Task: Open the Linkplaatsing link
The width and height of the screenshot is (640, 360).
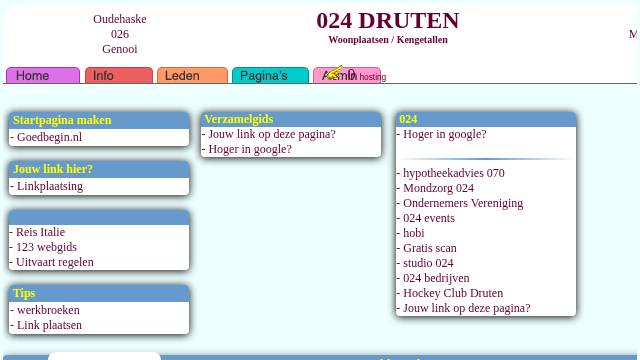Action: 50,186
